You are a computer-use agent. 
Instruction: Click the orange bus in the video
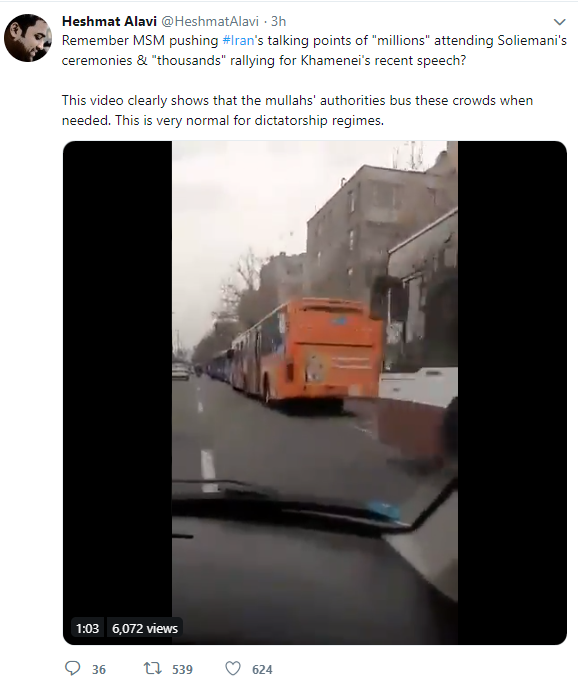coord(309,351)
